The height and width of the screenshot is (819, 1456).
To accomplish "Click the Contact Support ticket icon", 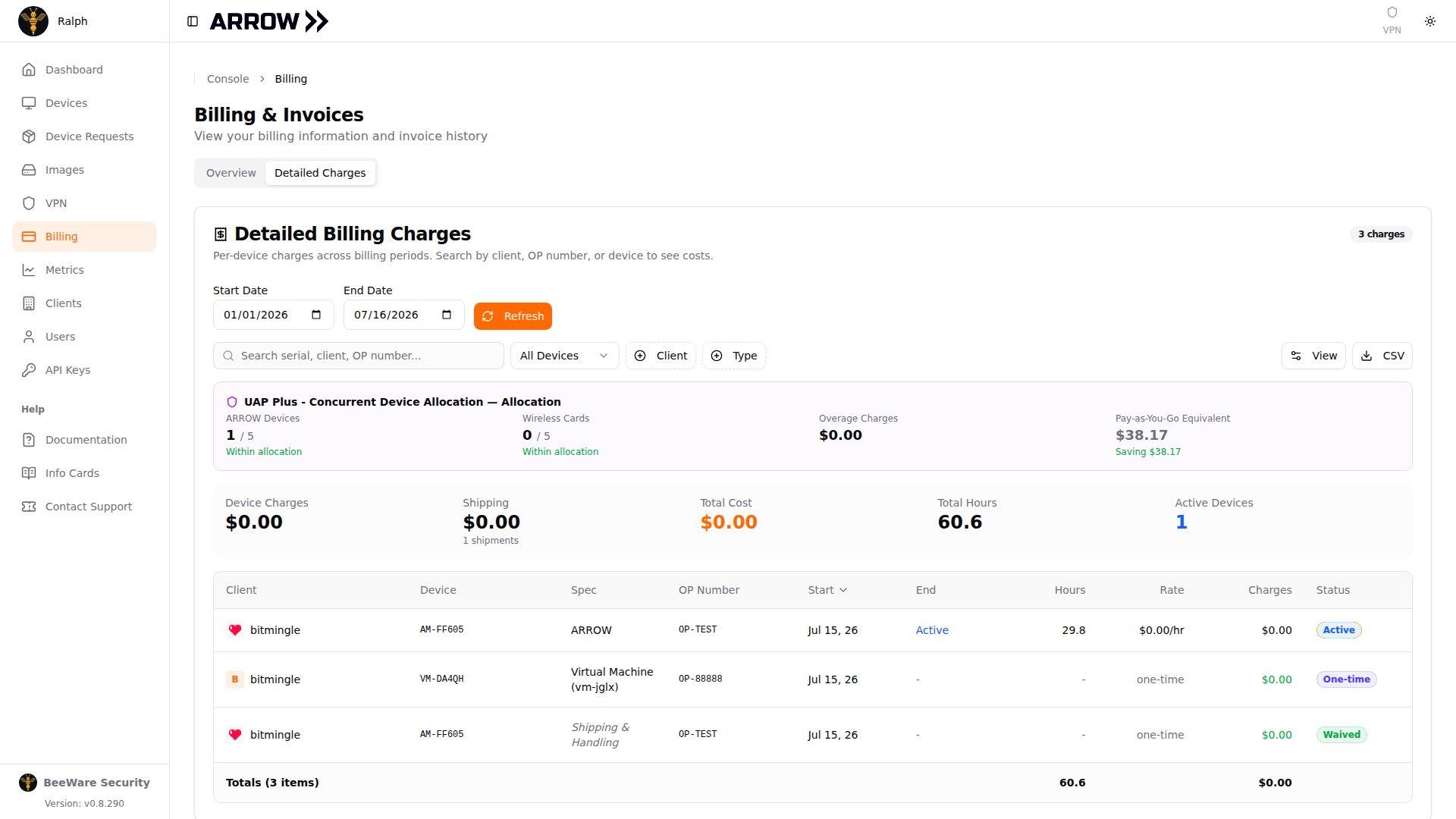I will pos(29,507).
